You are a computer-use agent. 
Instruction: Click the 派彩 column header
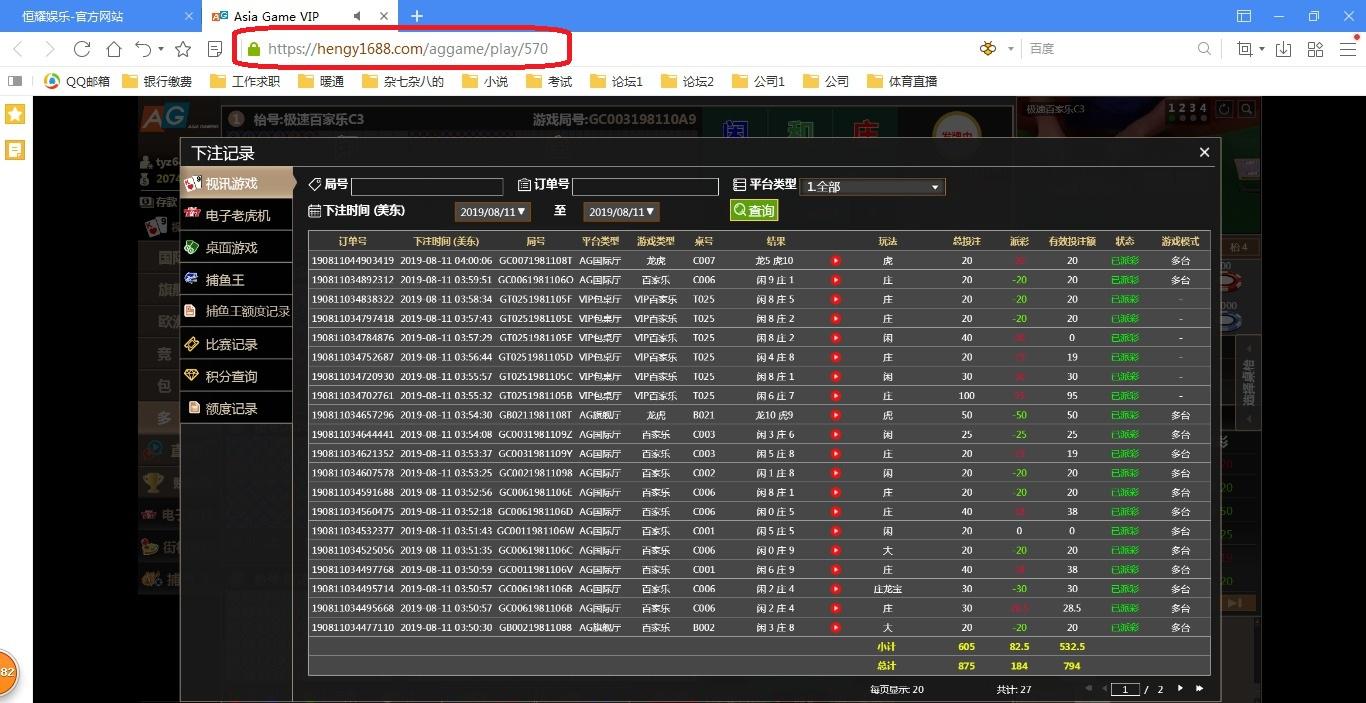tap(1019, 241)
